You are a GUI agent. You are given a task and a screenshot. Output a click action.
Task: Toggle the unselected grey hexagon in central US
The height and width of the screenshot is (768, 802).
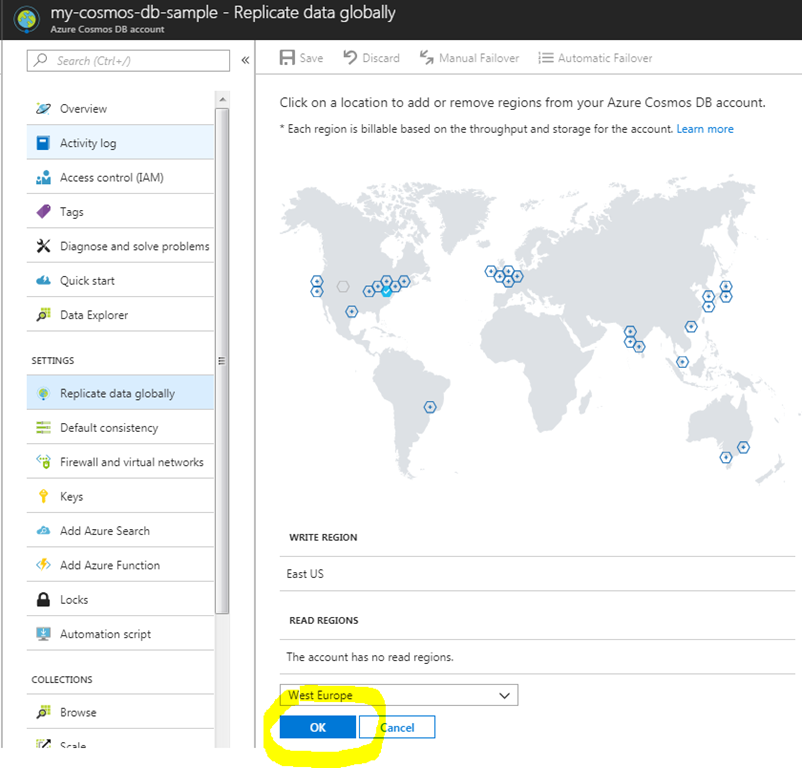(x=343, y=286)
